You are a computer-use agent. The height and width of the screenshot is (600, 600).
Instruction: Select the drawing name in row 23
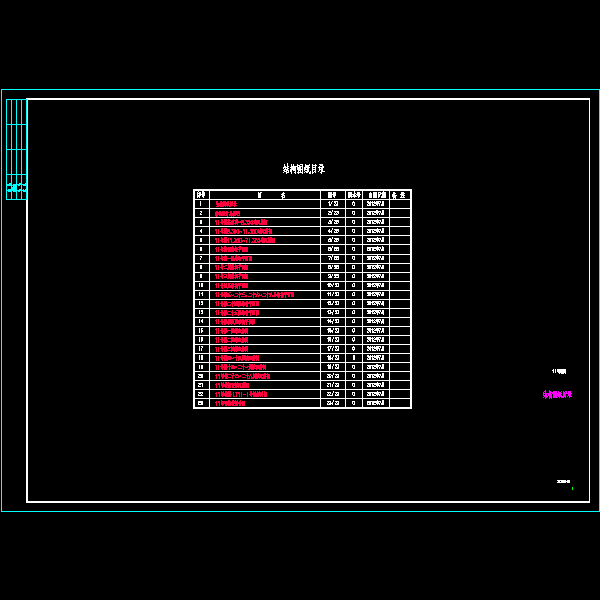230,403
